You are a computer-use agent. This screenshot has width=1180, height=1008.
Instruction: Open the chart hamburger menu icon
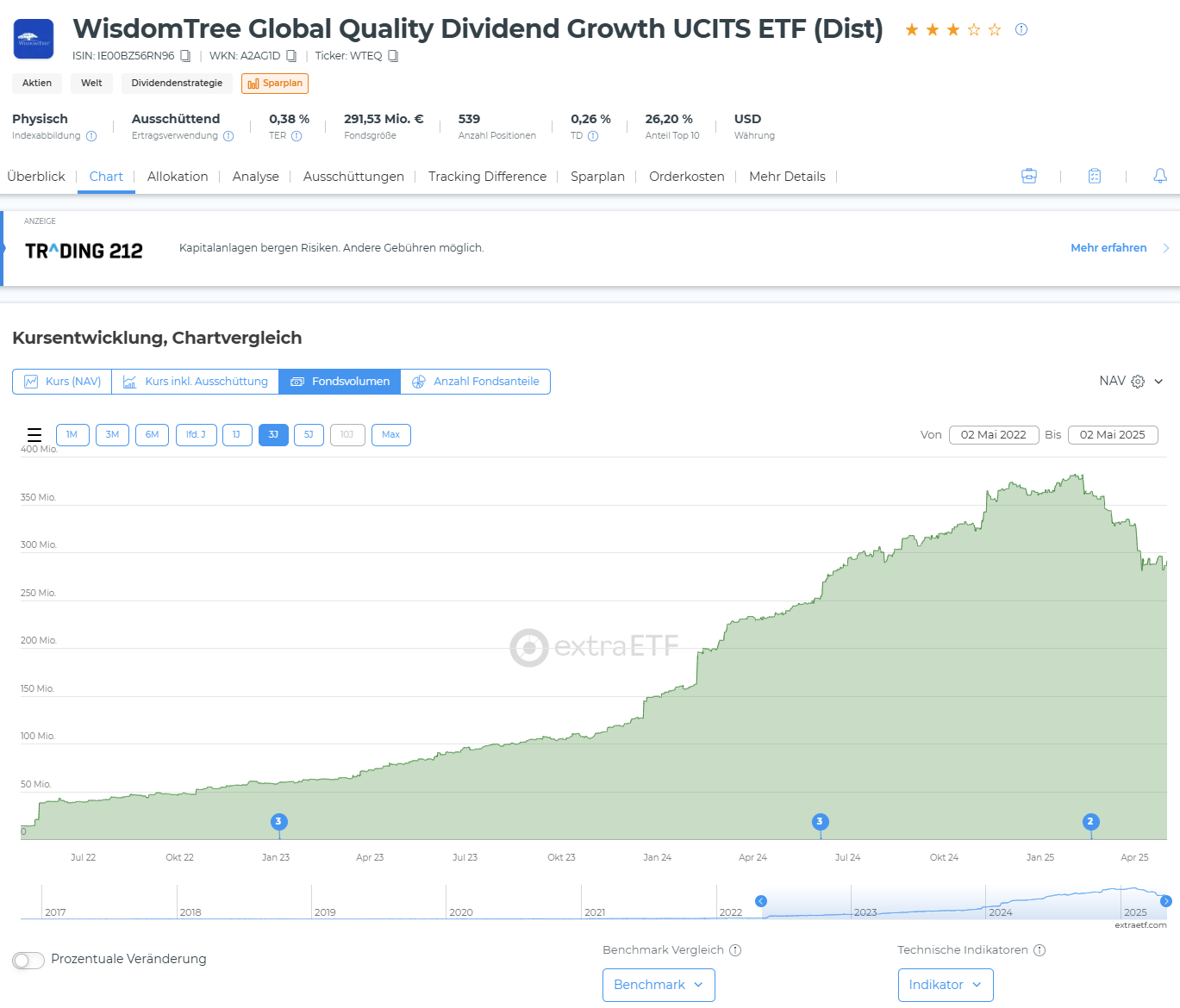pyautogui.click(x=34, y=434)
